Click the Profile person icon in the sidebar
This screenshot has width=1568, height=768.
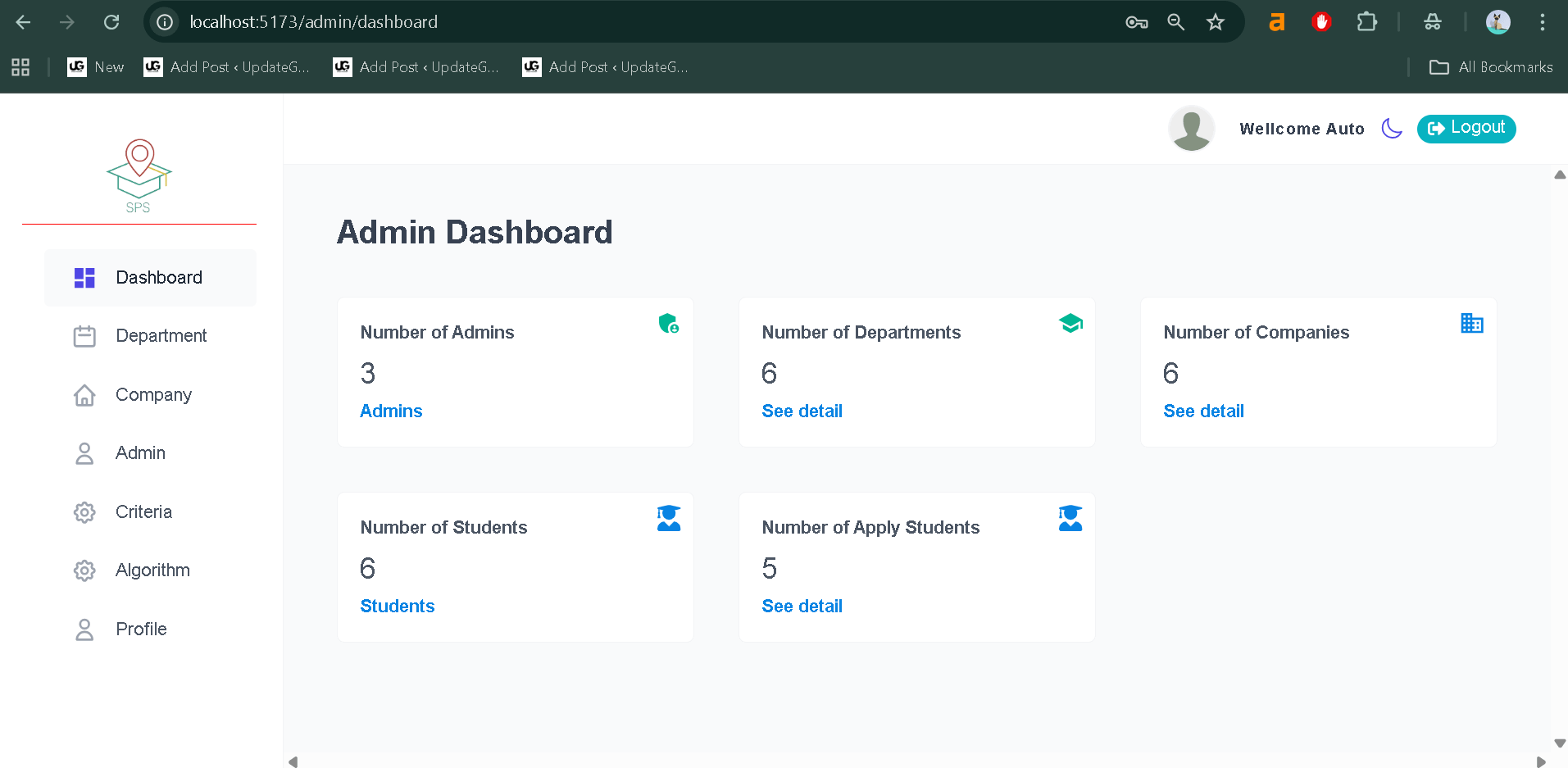click(x=84, y=629)
